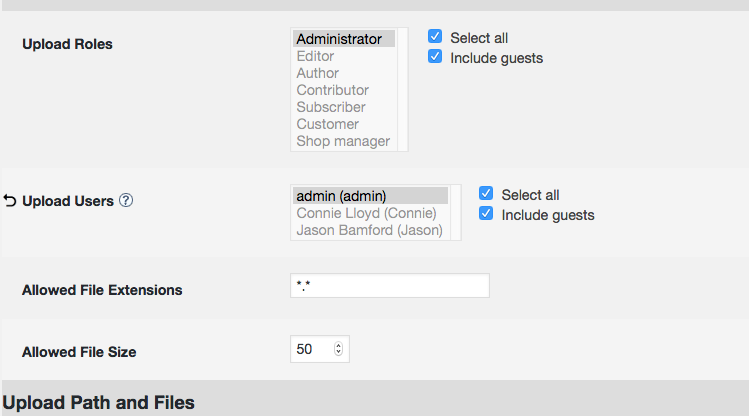
Task: Uncheck Select all for Upload Roles
Action: coord(435,36)
